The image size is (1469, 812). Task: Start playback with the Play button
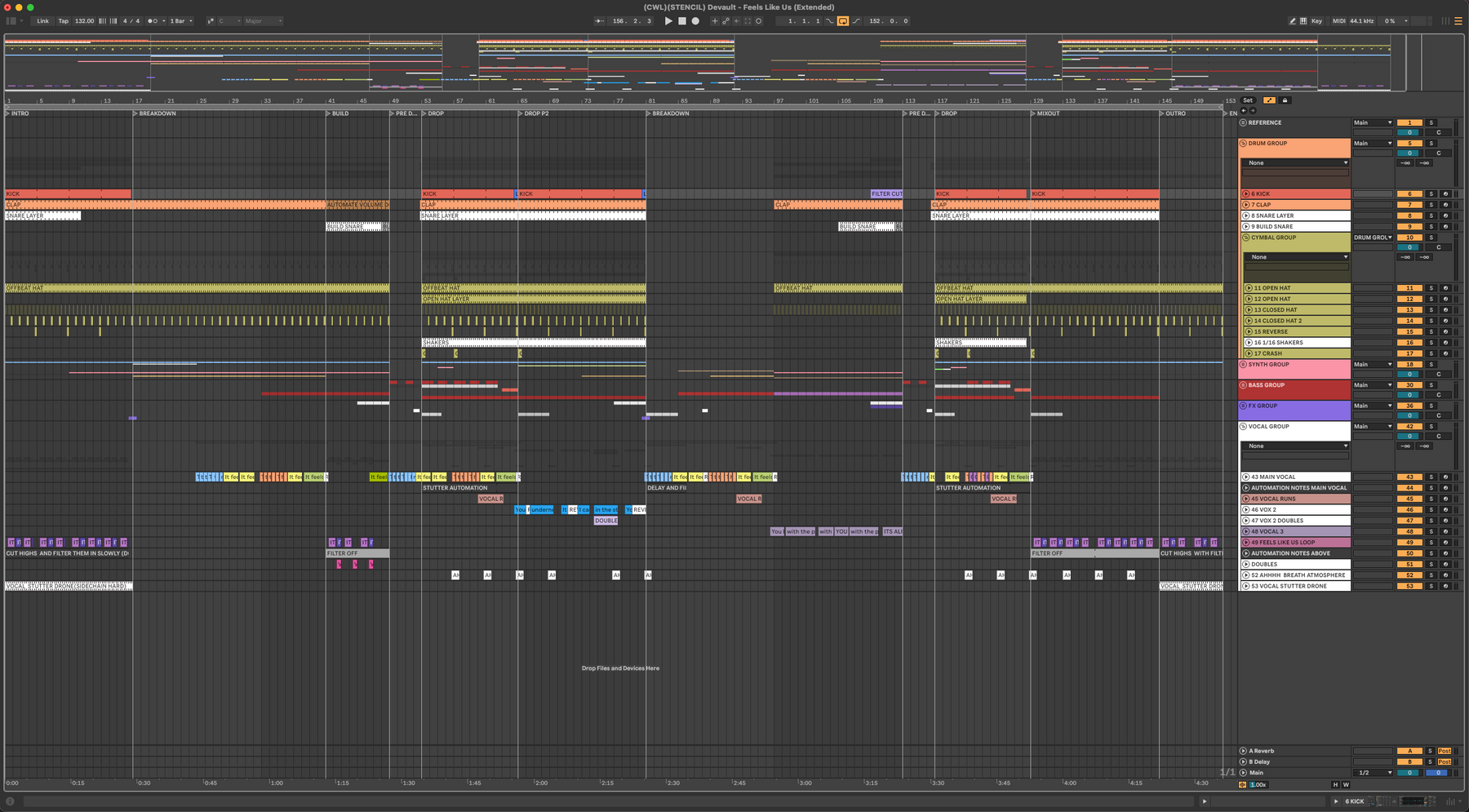(x=668, y=21)
